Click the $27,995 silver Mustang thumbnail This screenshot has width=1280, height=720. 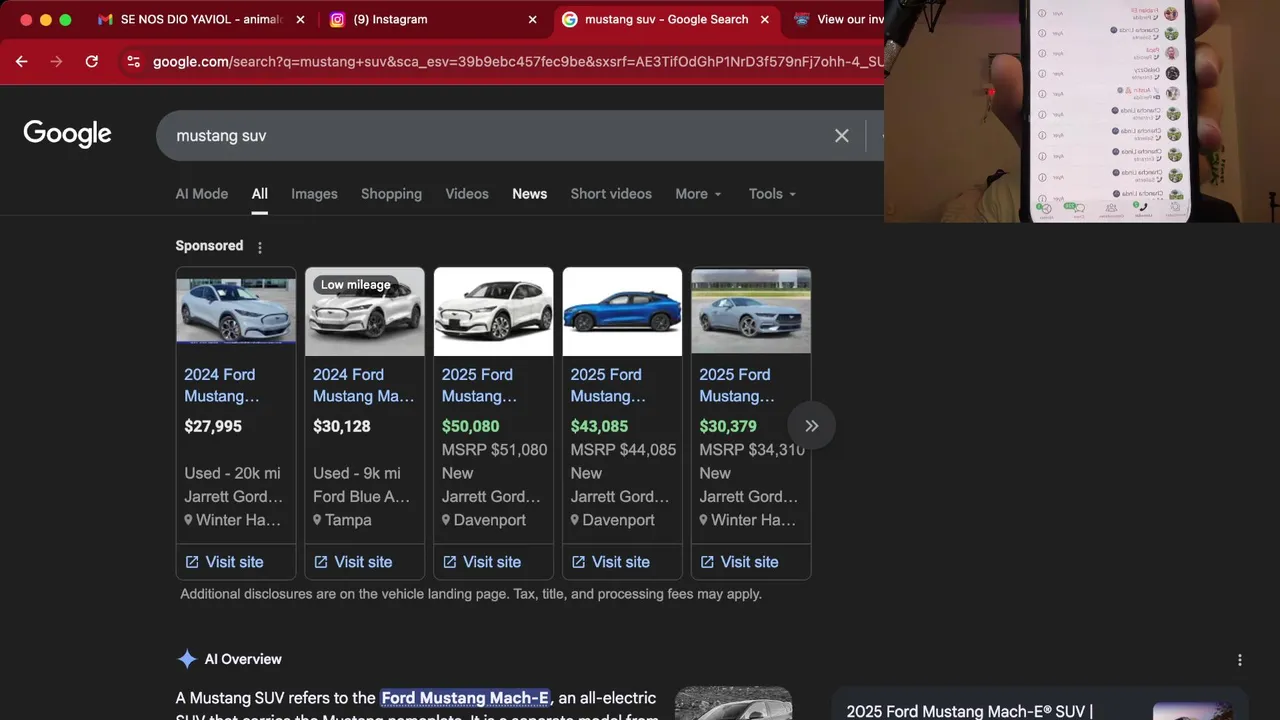click(x=236, y=311)
